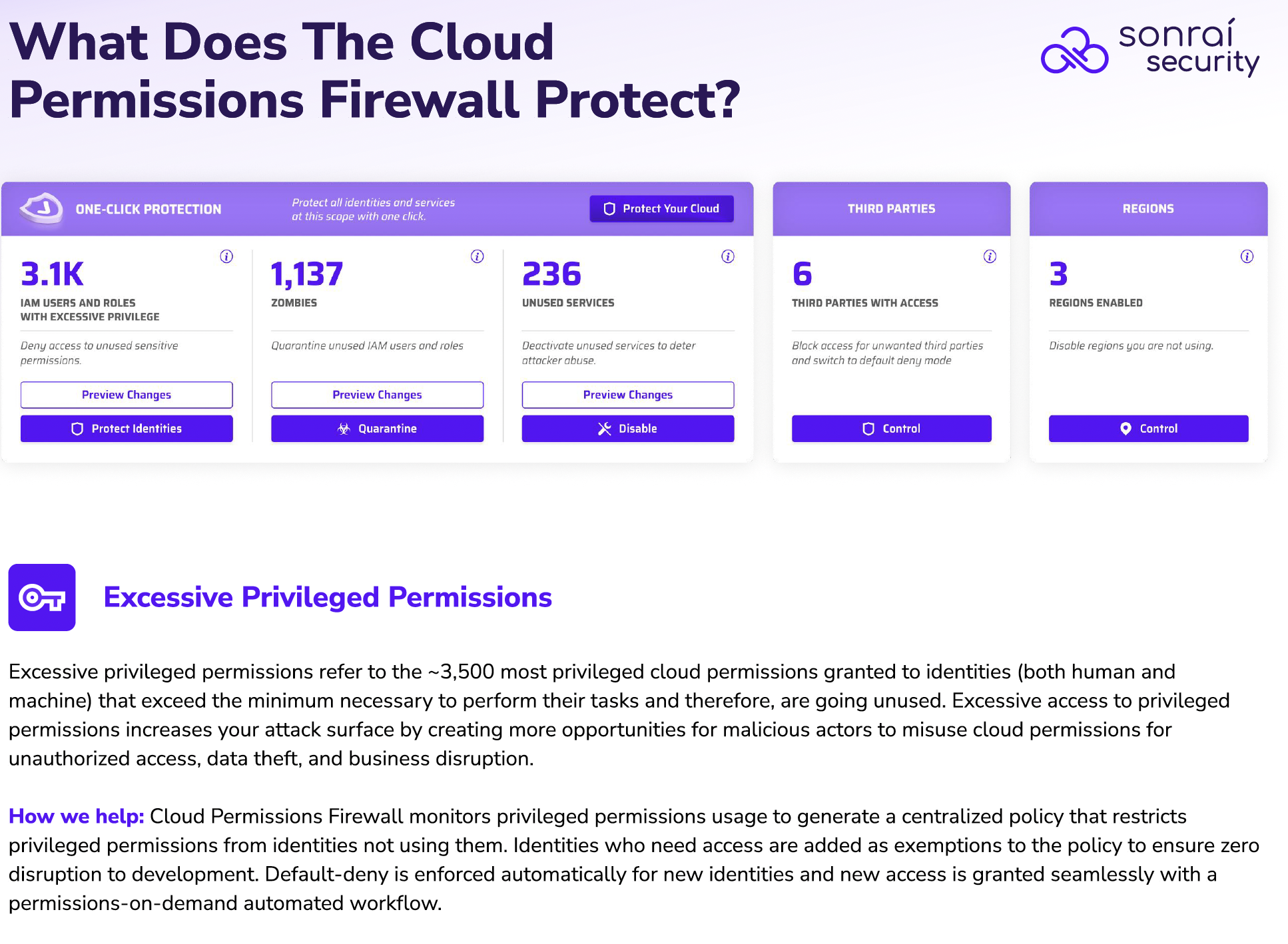The image size is (1288, 944).
Task: Click the Disable unused services button
Action: click(628, 429)
